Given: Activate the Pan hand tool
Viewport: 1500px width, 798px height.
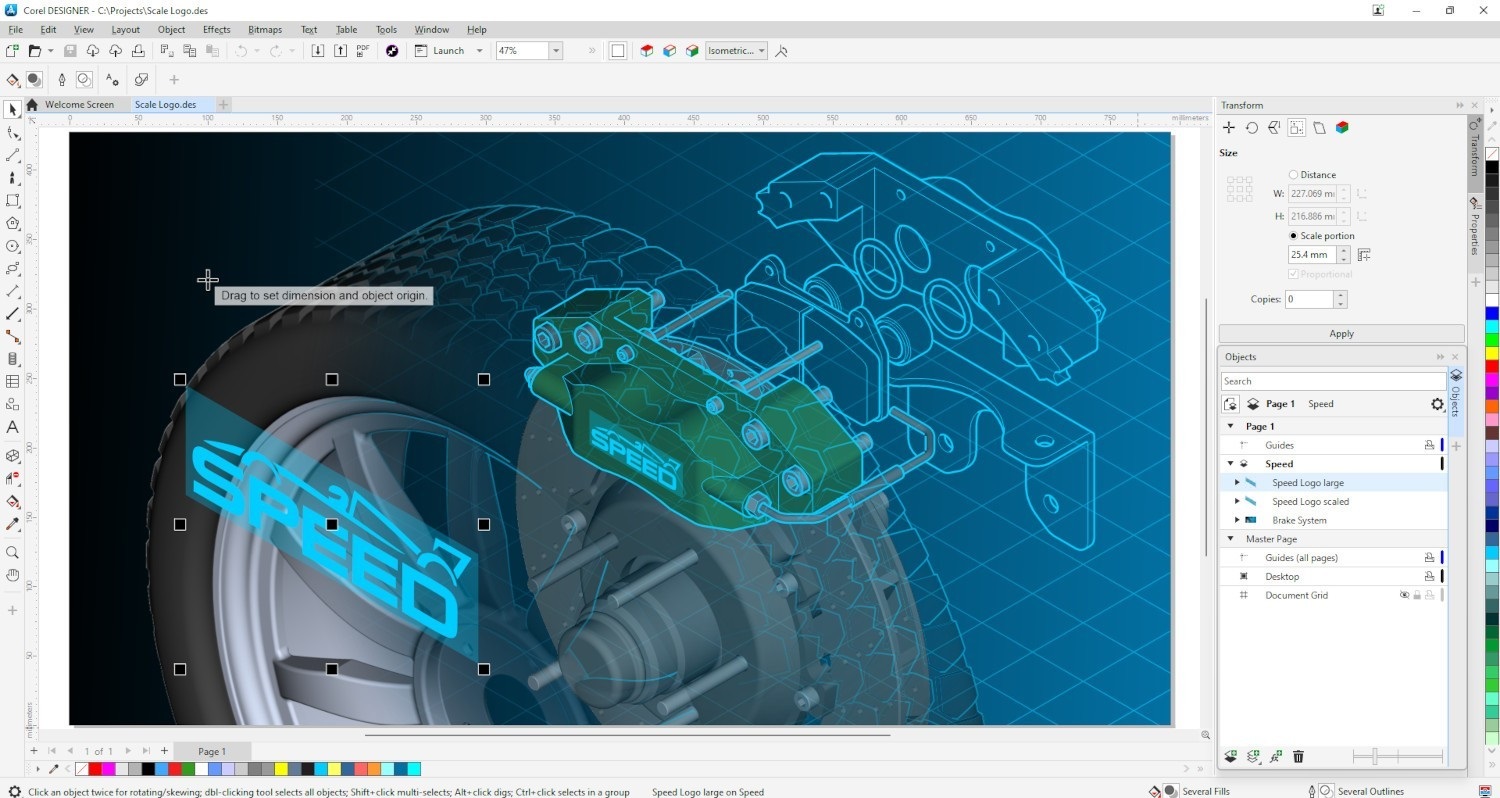Looking at the screenshot, I should pyautogui.click(x=13, y=575).
